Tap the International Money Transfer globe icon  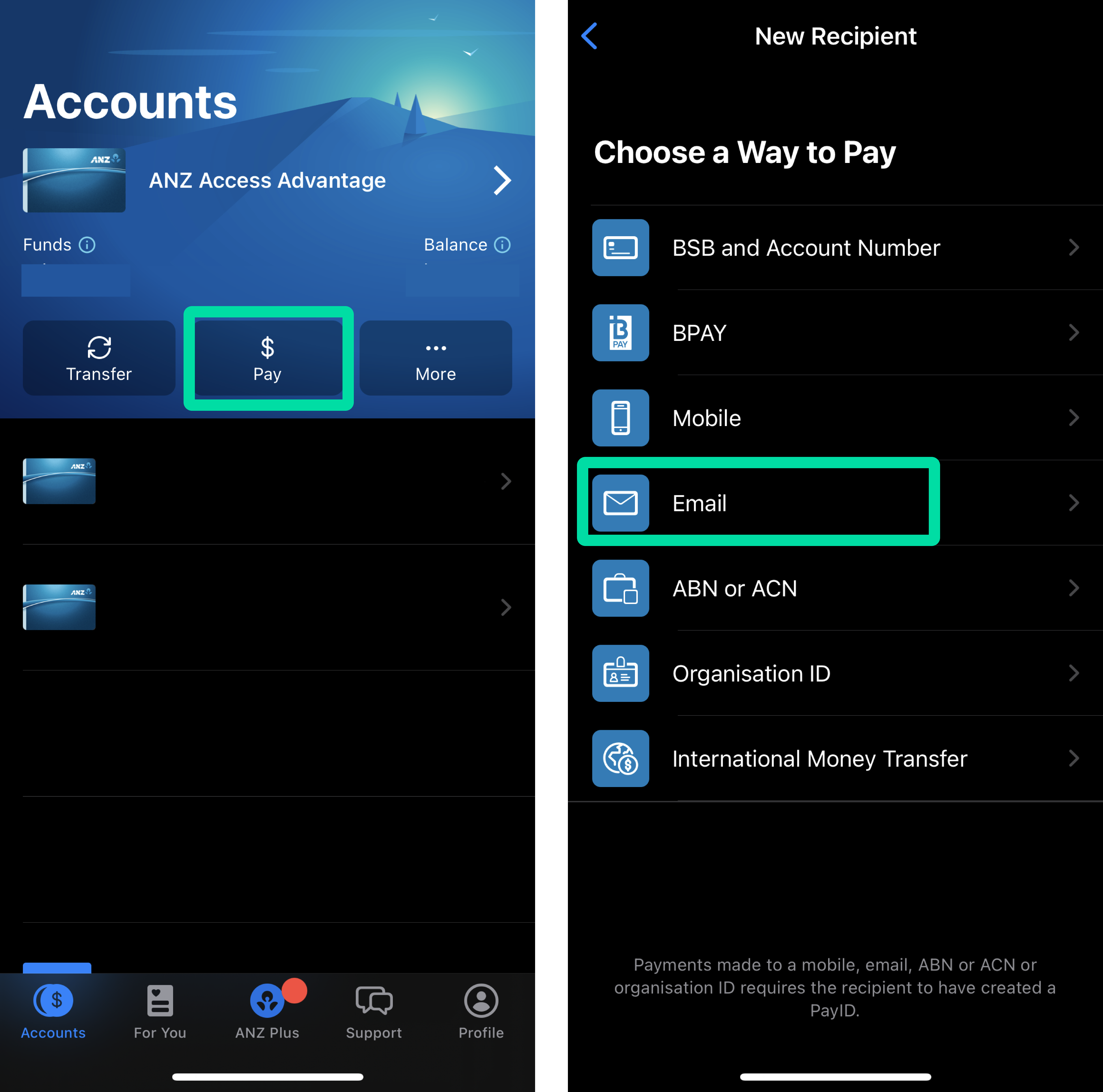[620, 758]
